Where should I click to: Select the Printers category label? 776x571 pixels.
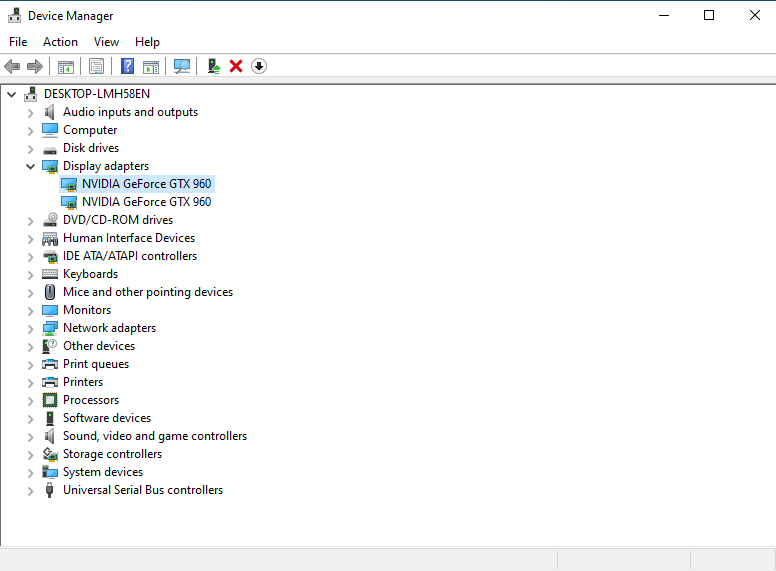coord(83,382)
